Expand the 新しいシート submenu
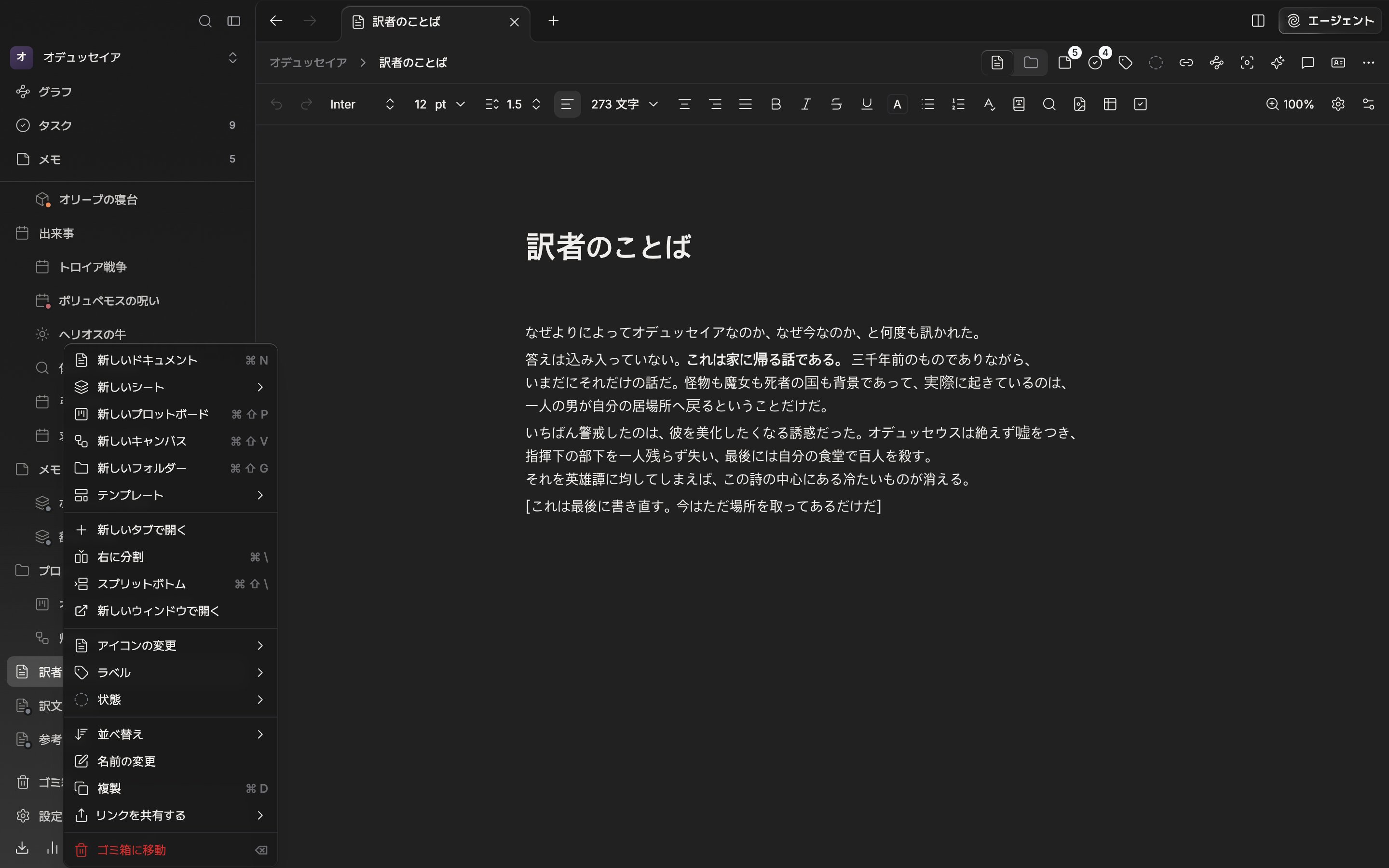 (170, 387)
